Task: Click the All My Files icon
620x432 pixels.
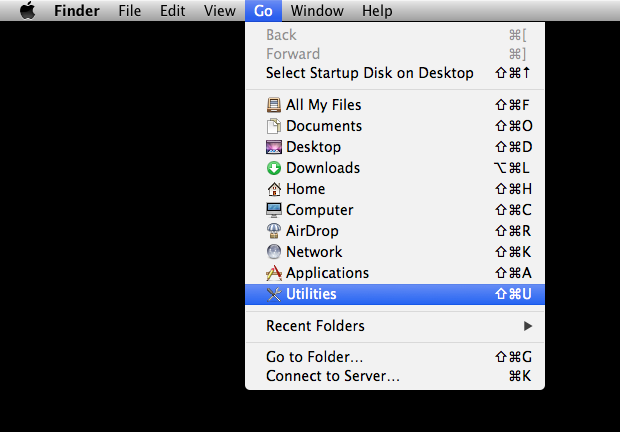Action: pyautogui.click(x=274, y=105)
